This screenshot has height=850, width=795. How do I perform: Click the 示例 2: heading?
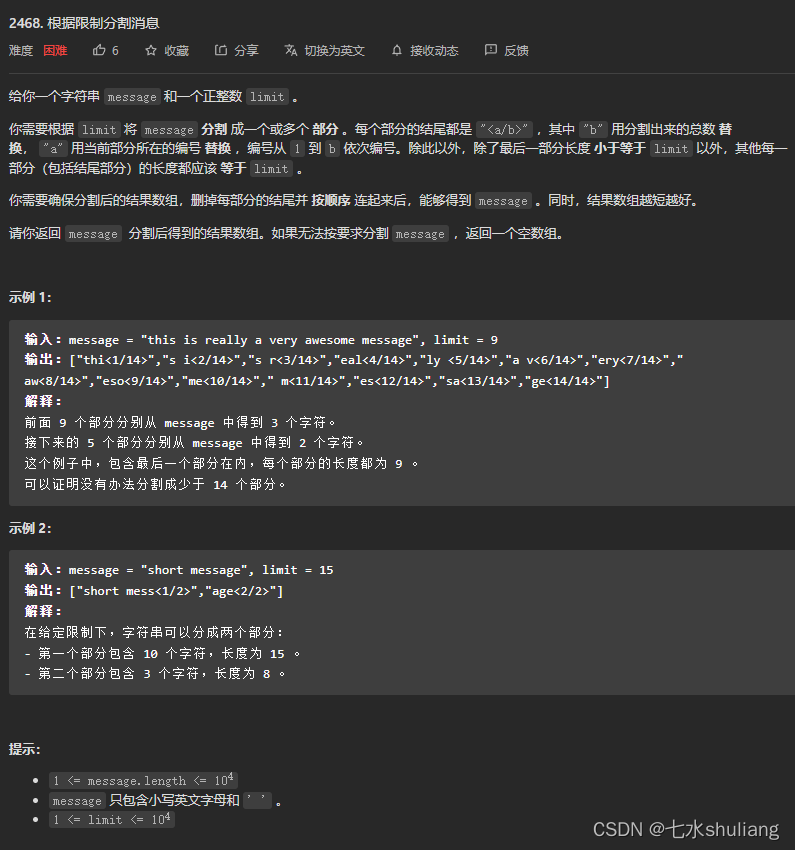(30, 529)
